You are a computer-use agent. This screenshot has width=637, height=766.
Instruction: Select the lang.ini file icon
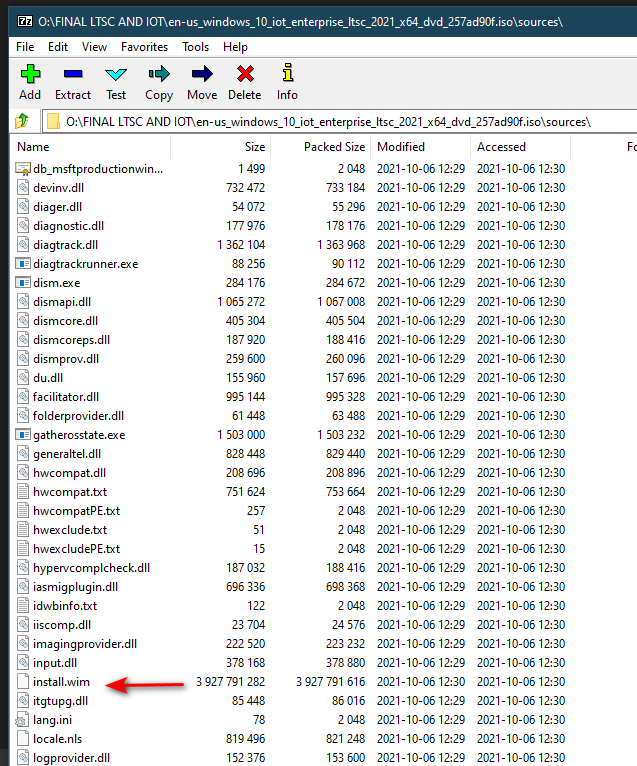pos(22,720)
